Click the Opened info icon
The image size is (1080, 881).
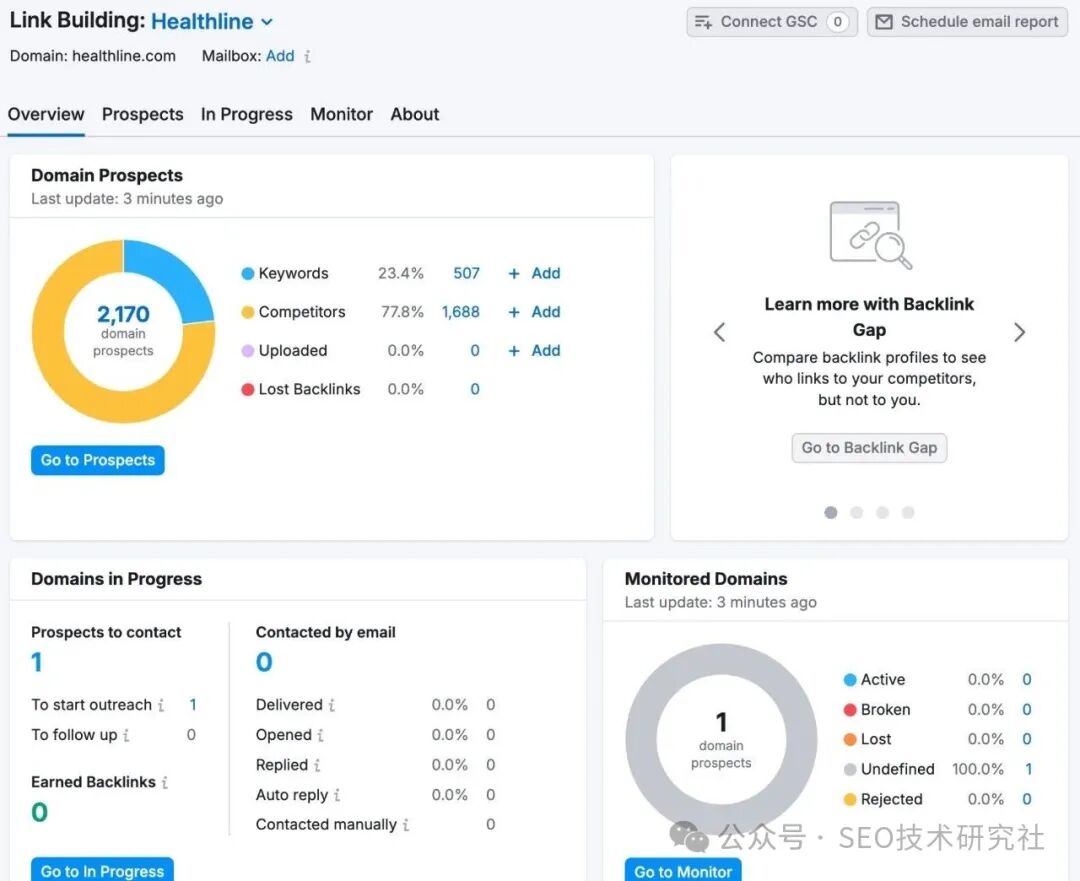coord(320,736)
